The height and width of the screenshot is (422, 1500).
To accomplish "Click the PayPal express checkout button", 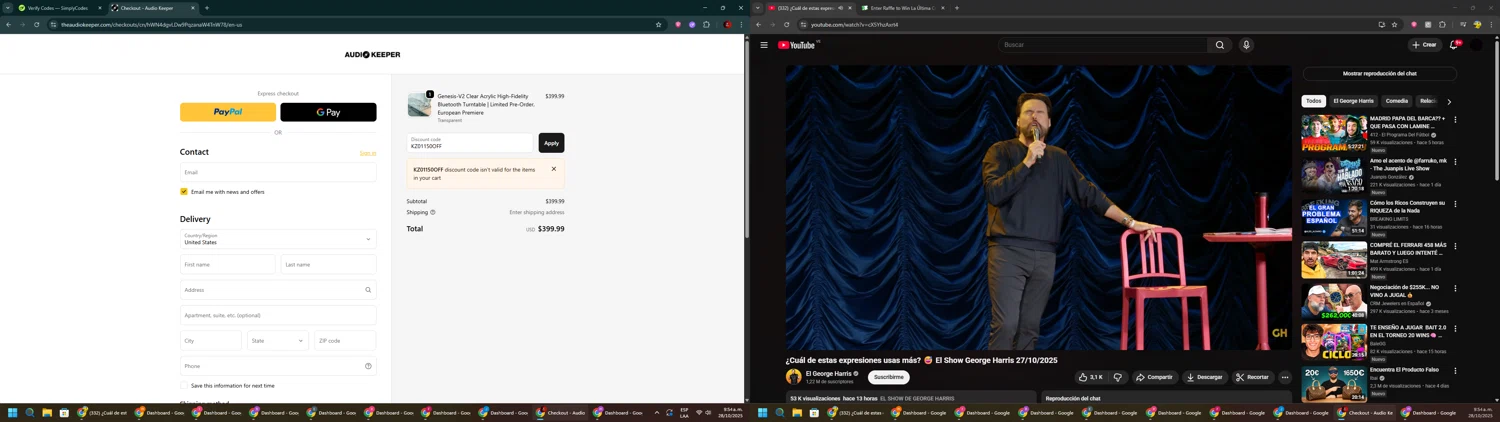I will tap(228, 112).
